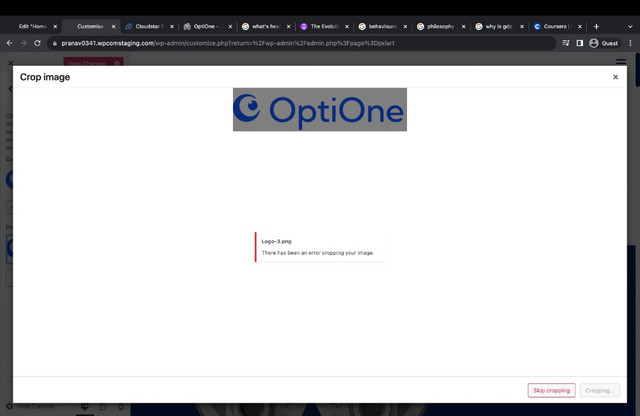Switch to the what's hea tab
Viewport: 640px width, 416px height.
pyautogui.click(x=266, y=27)
